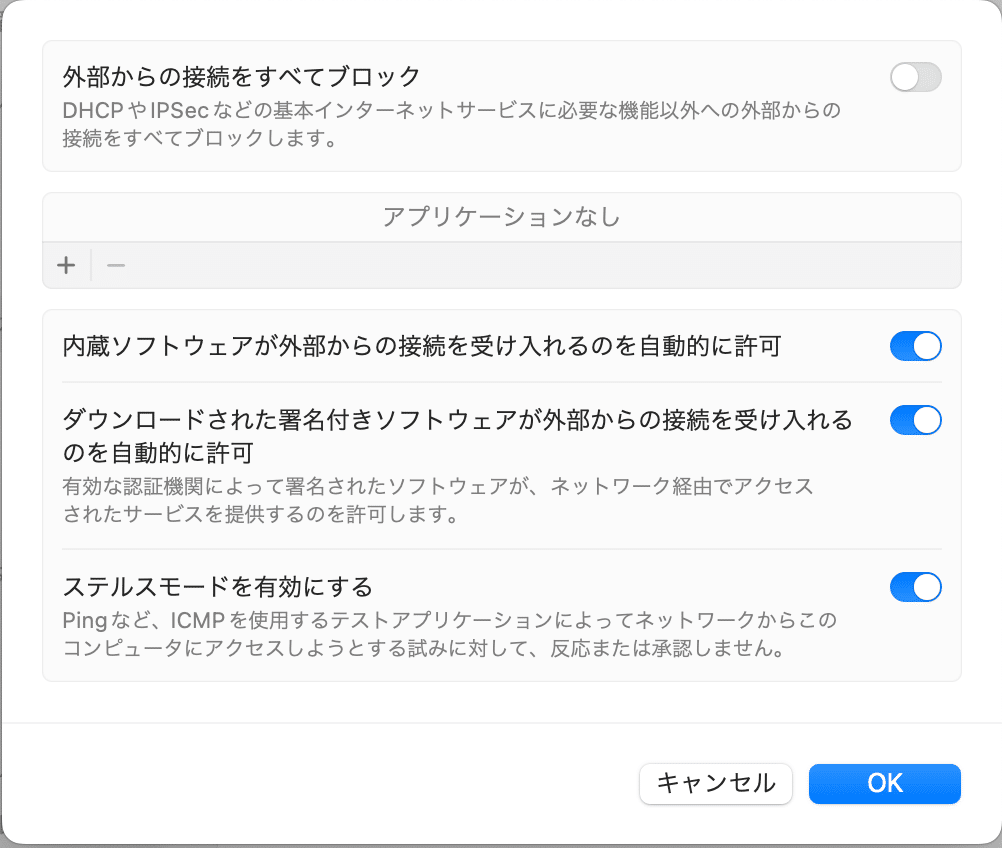
Task: Click the 有効な認証機関 description paragraph
Action: (x=438, y=500)
